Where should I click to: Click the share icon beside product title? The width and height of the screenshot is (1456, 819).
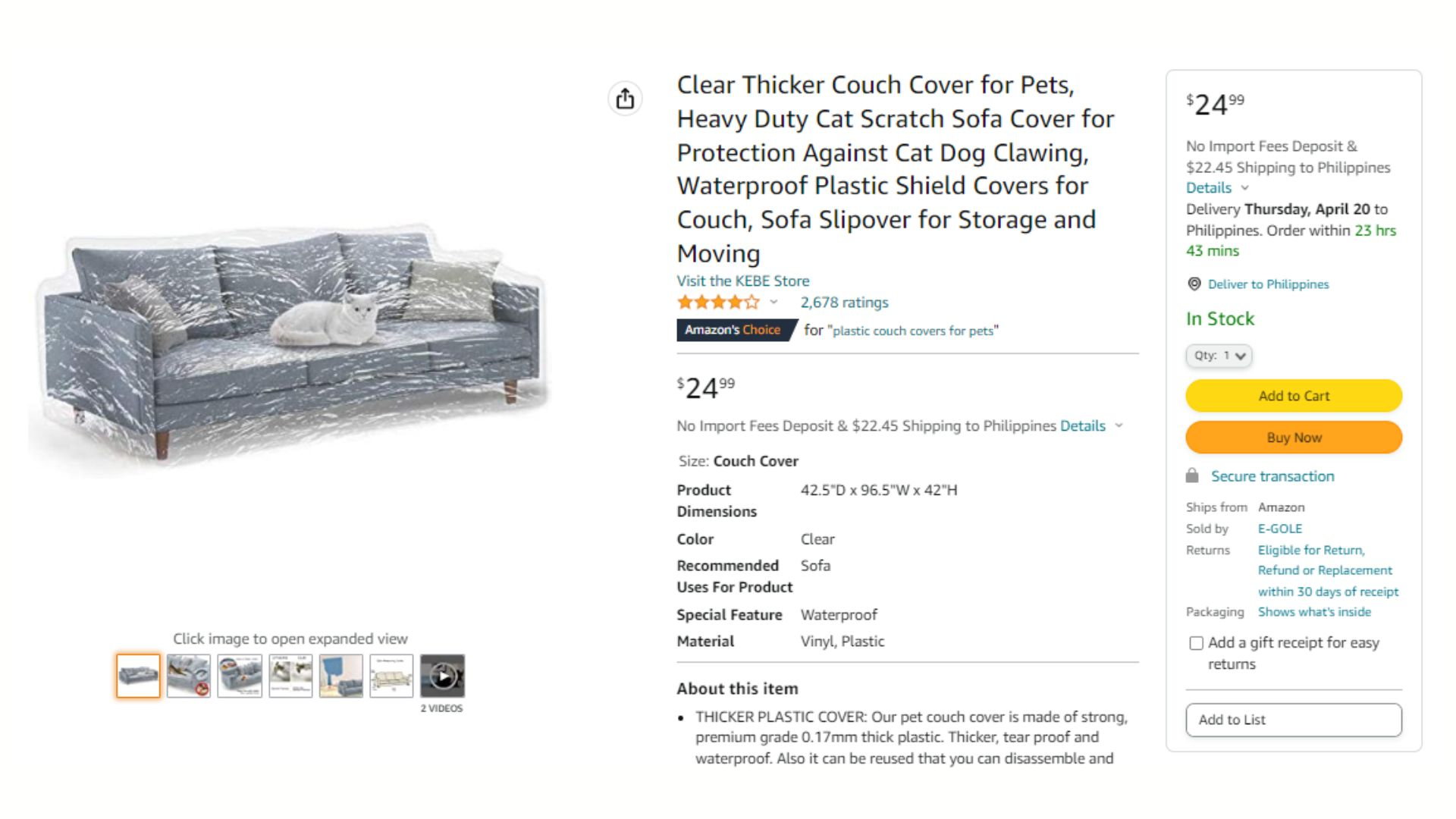pyautogui.click(x=625, y=99)
